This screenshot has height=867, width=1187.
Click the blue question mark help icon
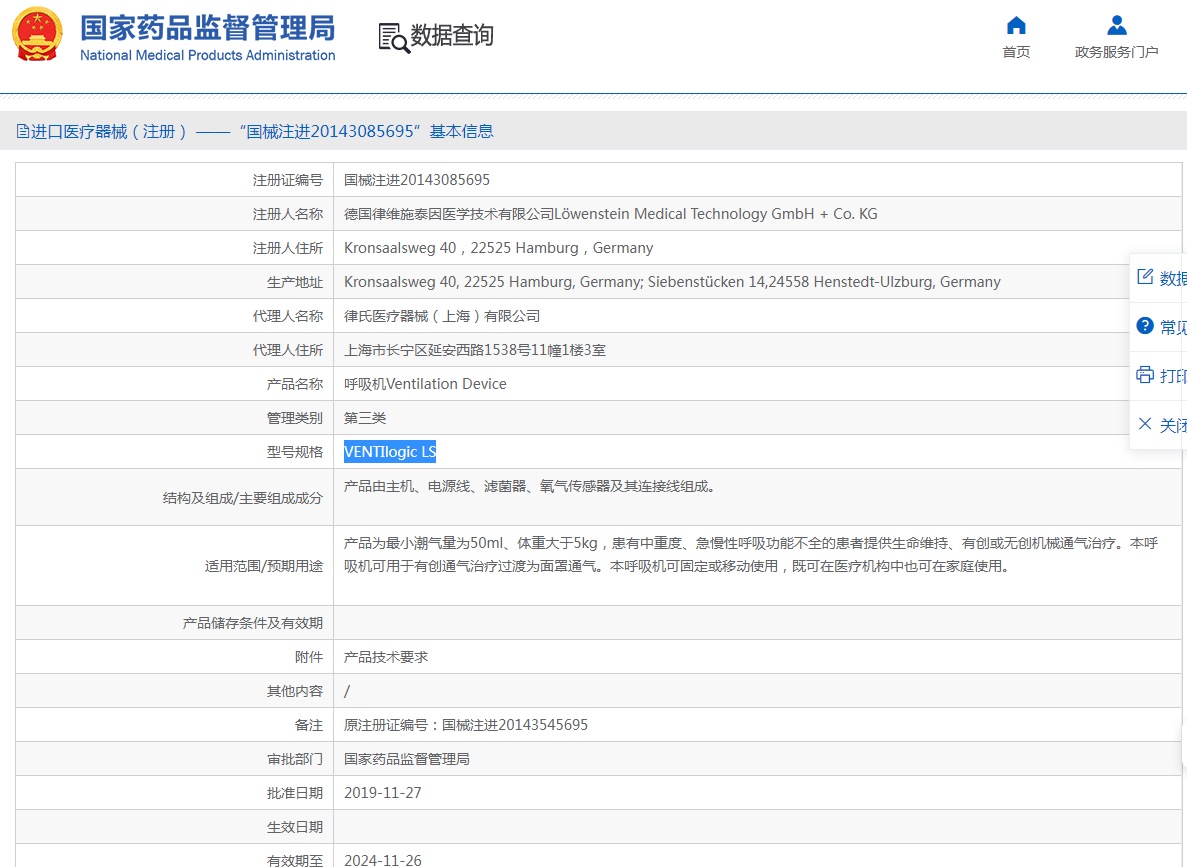click(1145, 326)
